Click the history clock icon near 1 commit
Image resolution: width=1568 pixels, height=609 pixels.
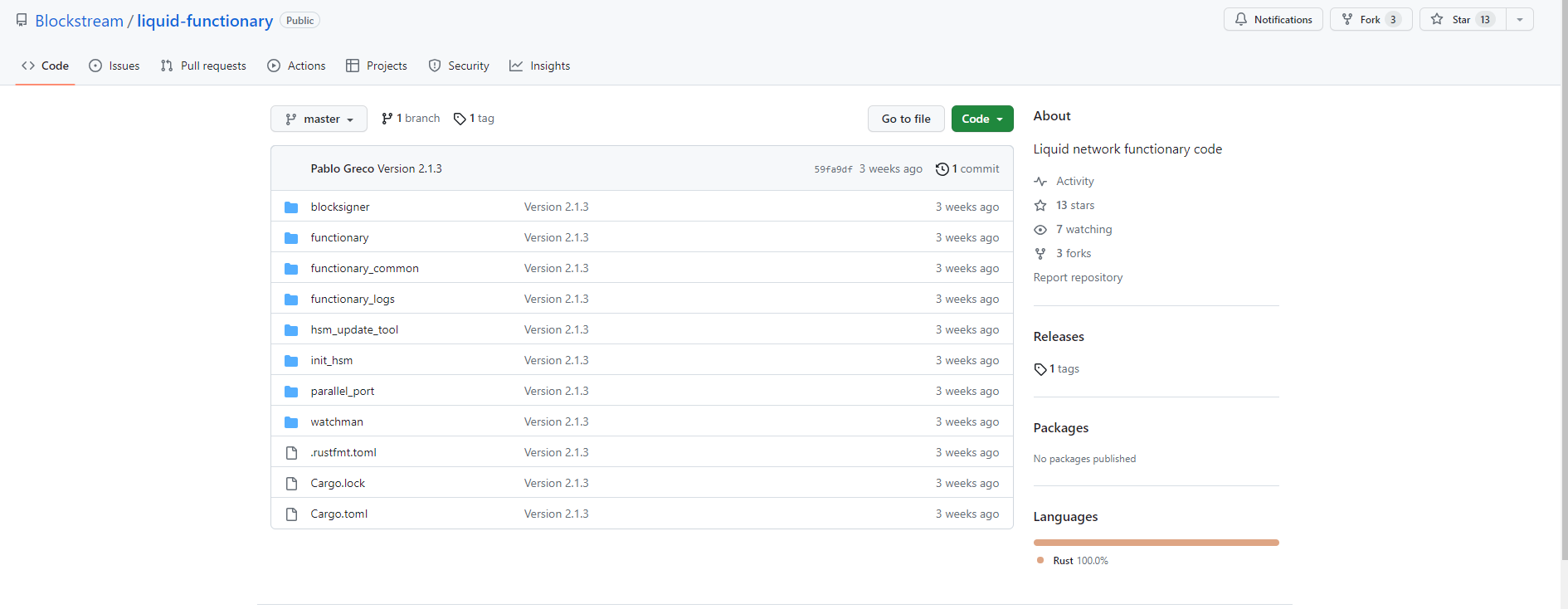(x=942, y=169)
